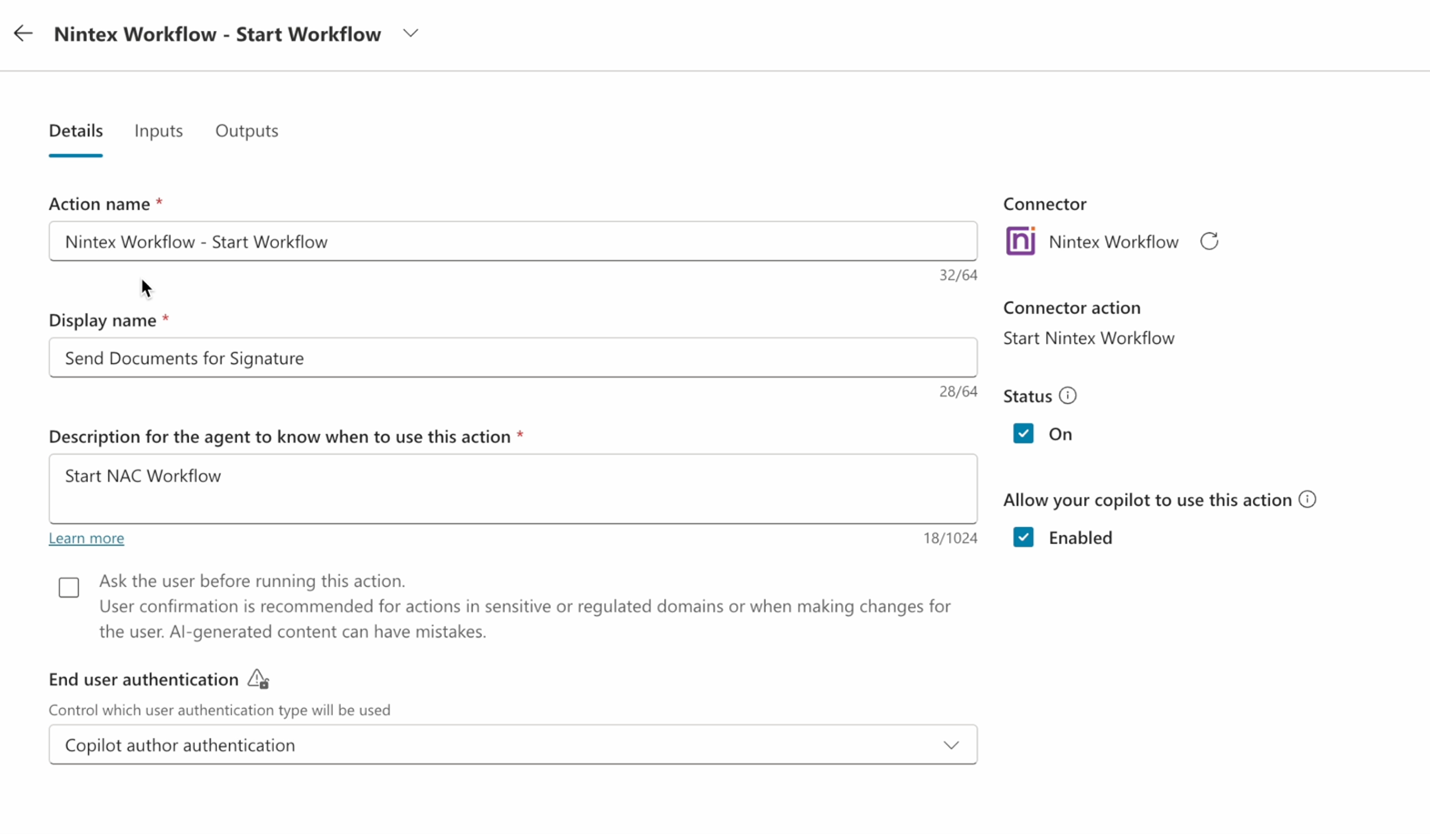
Task: Refresh the Nintex Workflow connector
Action: 1209,241
